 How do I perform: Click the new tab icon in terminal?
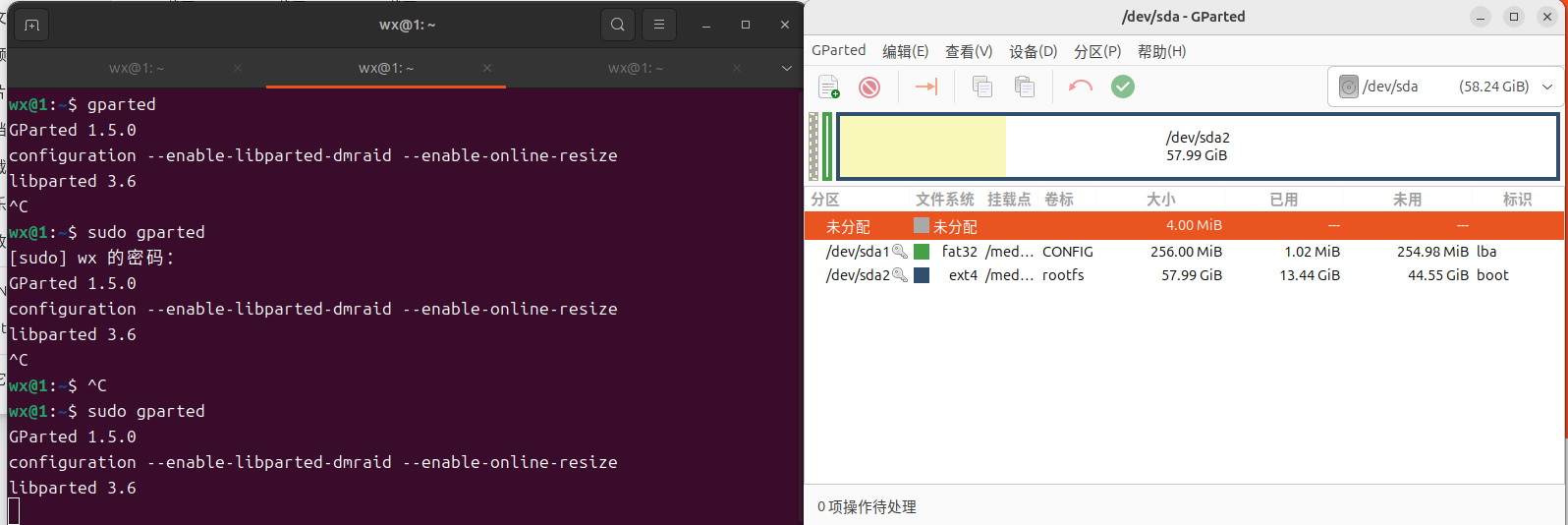tap(31, 25)
